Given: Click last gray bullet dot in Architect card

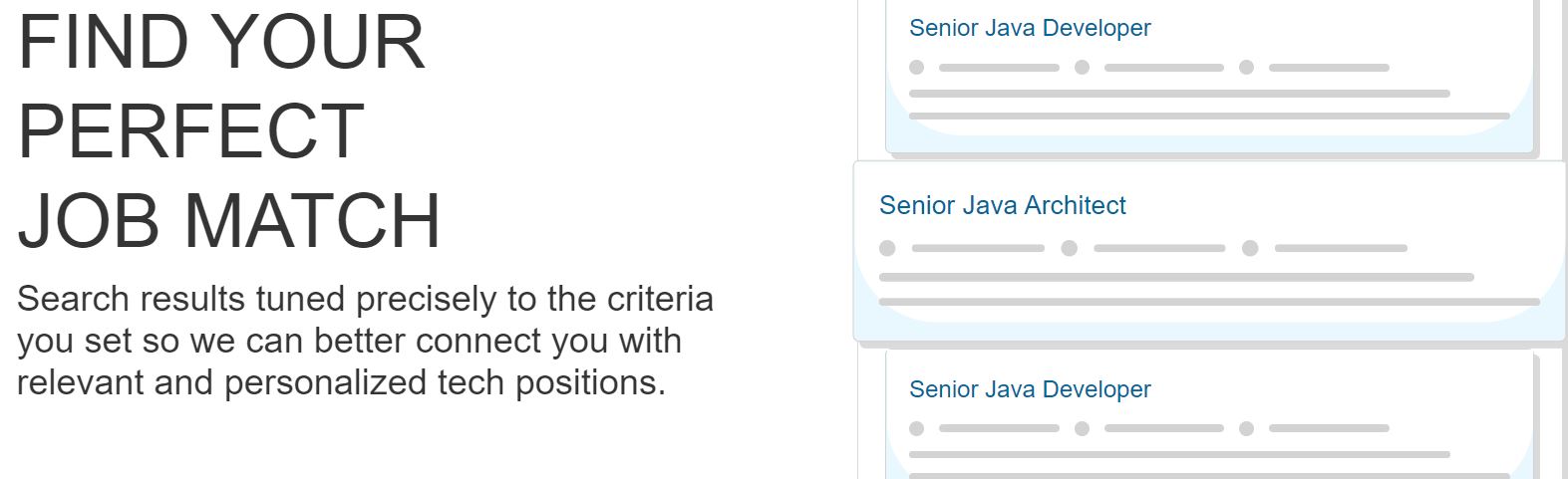Looking at the screenshot, I should [x=1250, y=248].
